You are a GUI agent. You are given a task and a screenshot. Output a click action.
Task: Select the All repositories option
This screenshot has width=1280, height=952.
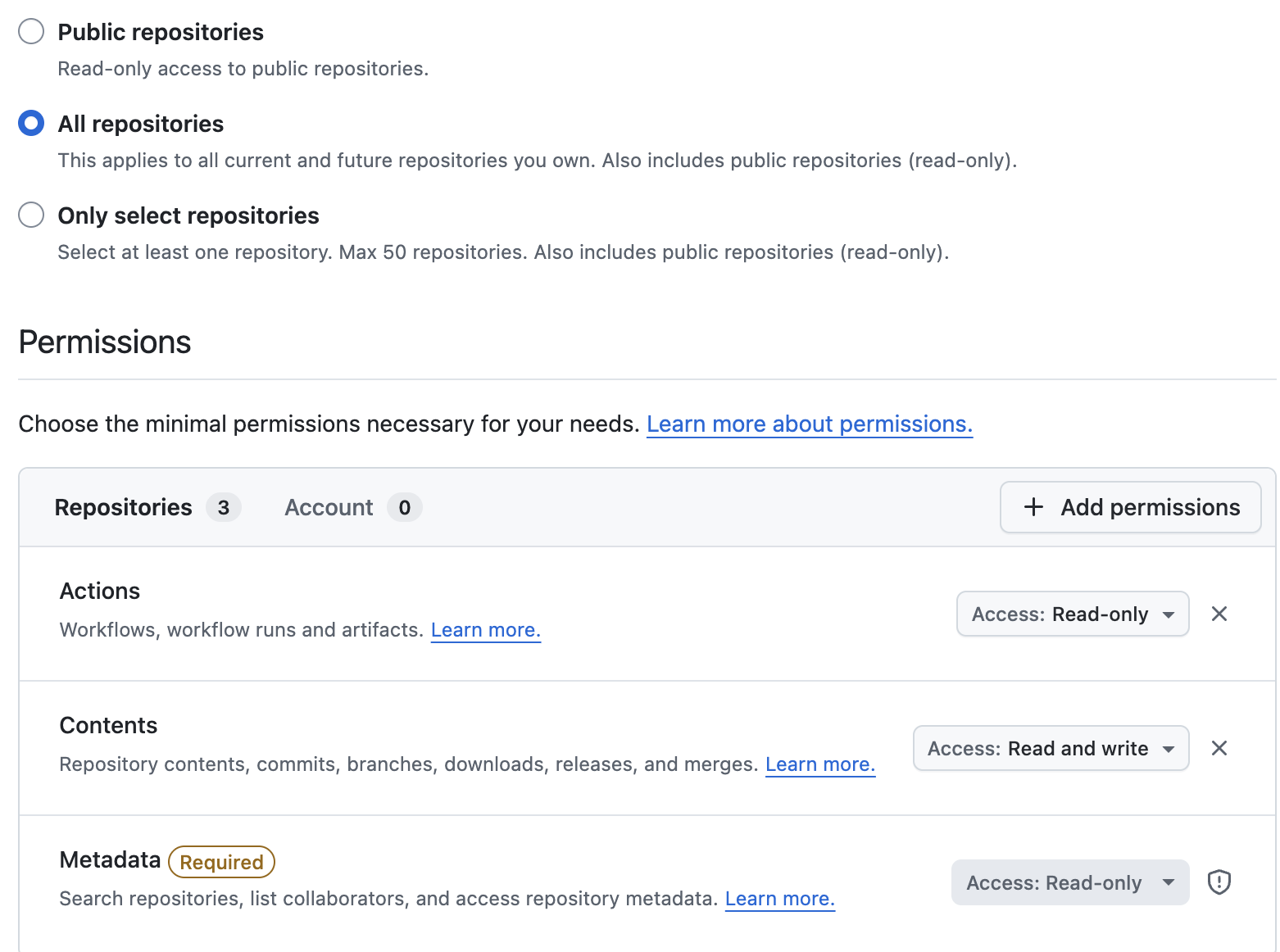click(x=30, y=122)
